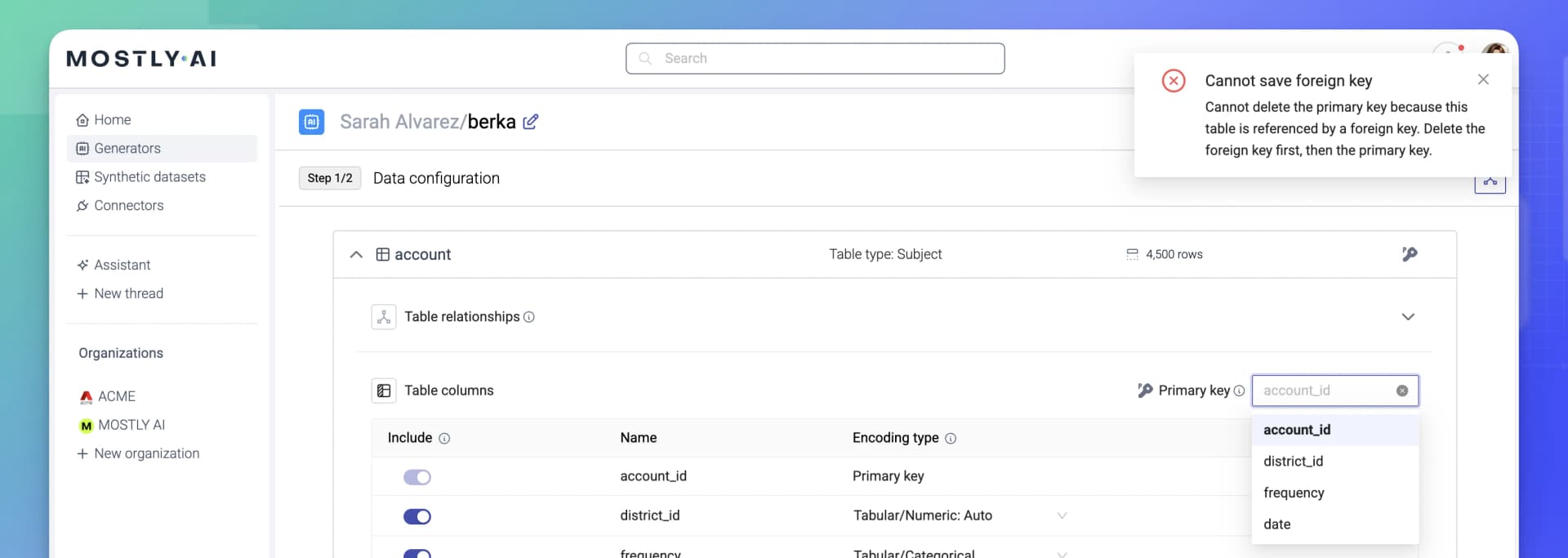Start a New thread

pos(128,294)
